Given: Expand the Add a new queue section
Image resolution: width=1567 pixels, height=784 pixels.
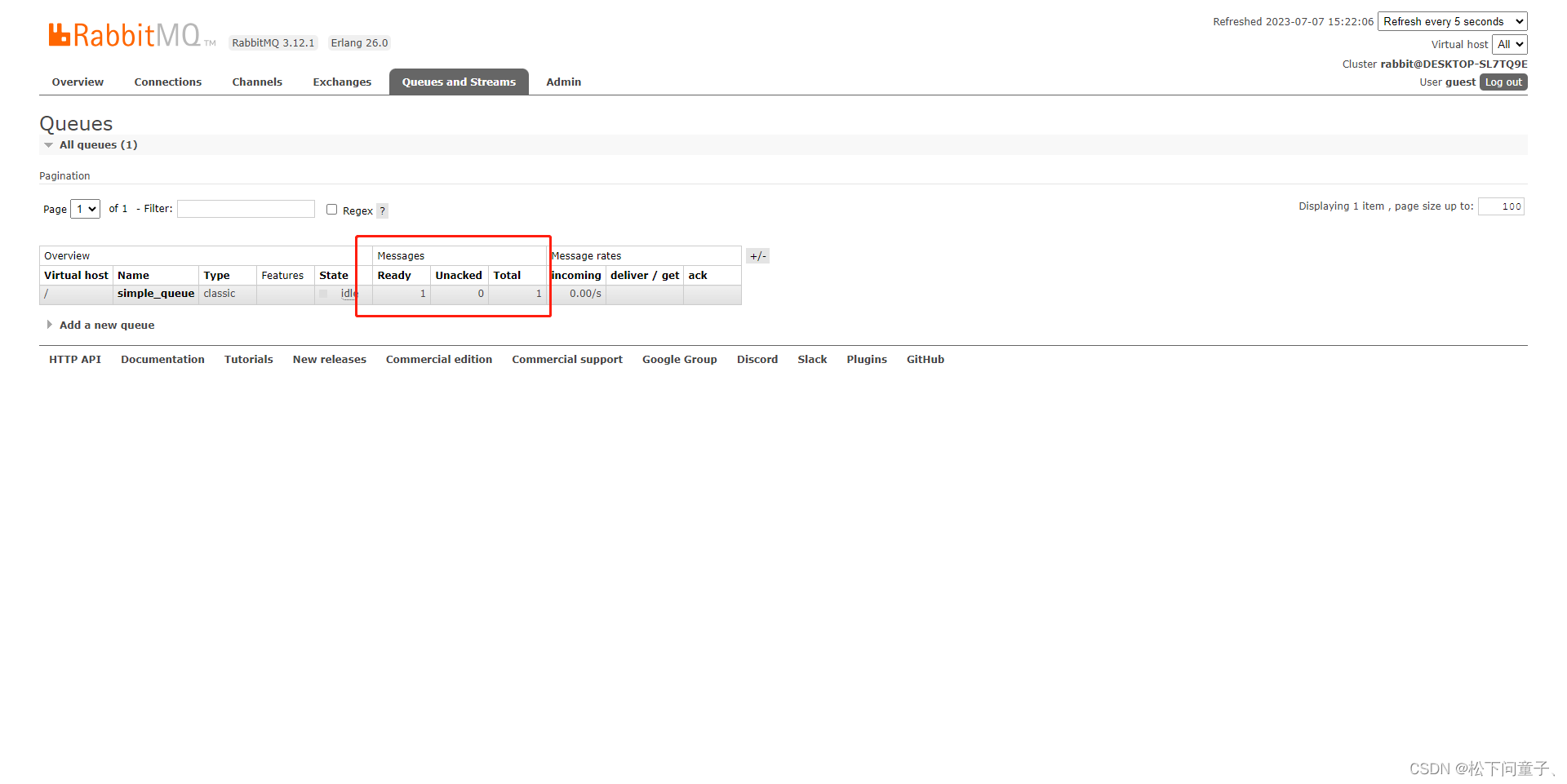Looking at the screenshot, I should [x=101, y=326].
